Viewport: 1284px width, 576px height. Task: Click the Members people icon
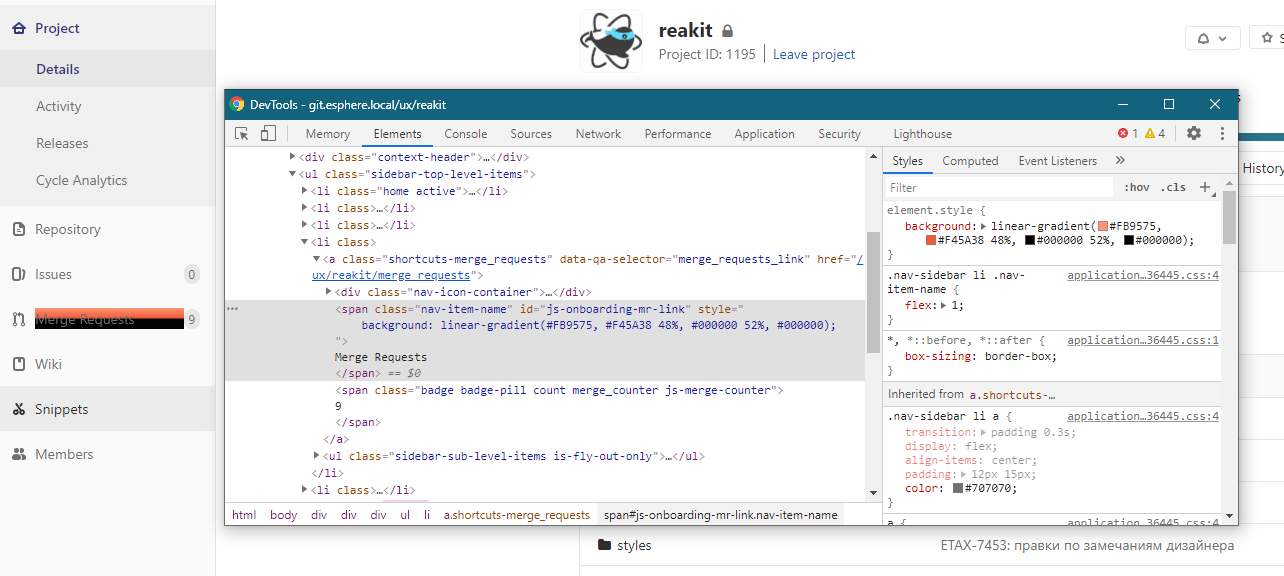[18, 454]
